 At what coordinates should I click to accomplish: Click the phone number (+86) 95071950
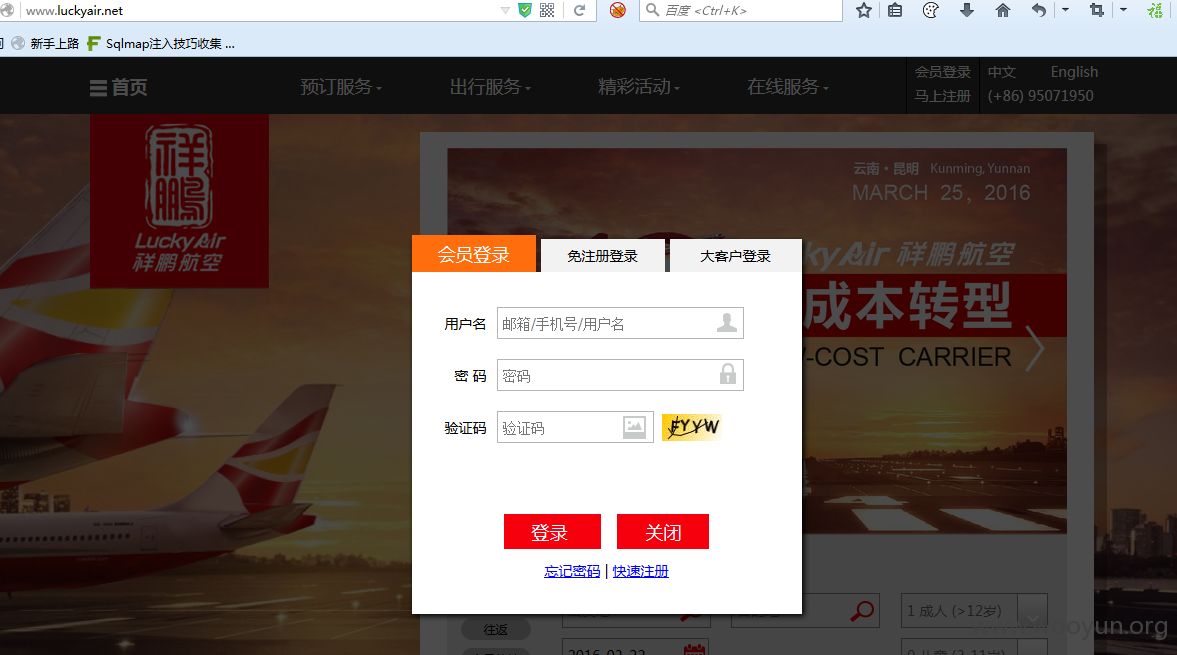click(1040, 96)
